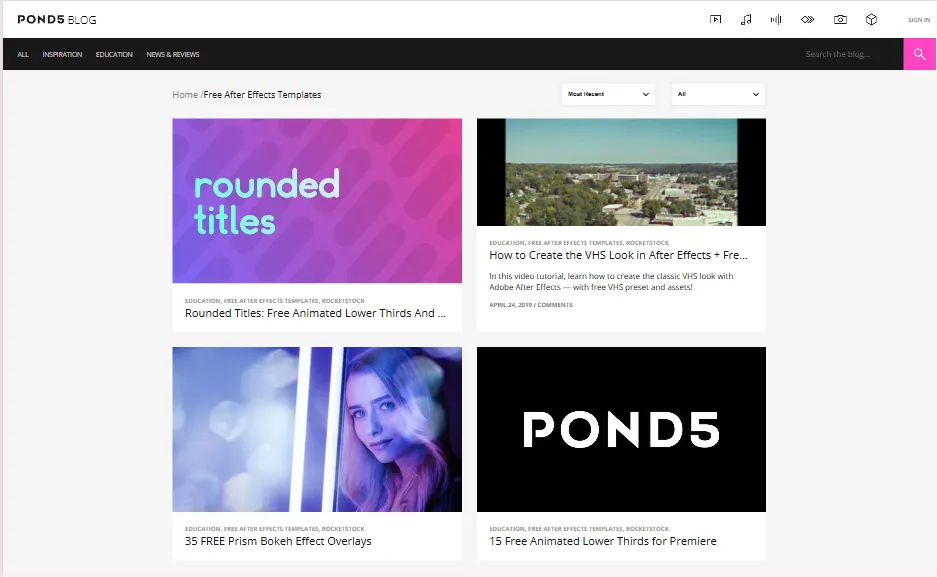The image size is (937, 577).
Task: Go to Home breadcrumb link
Action: click(185, 95)
